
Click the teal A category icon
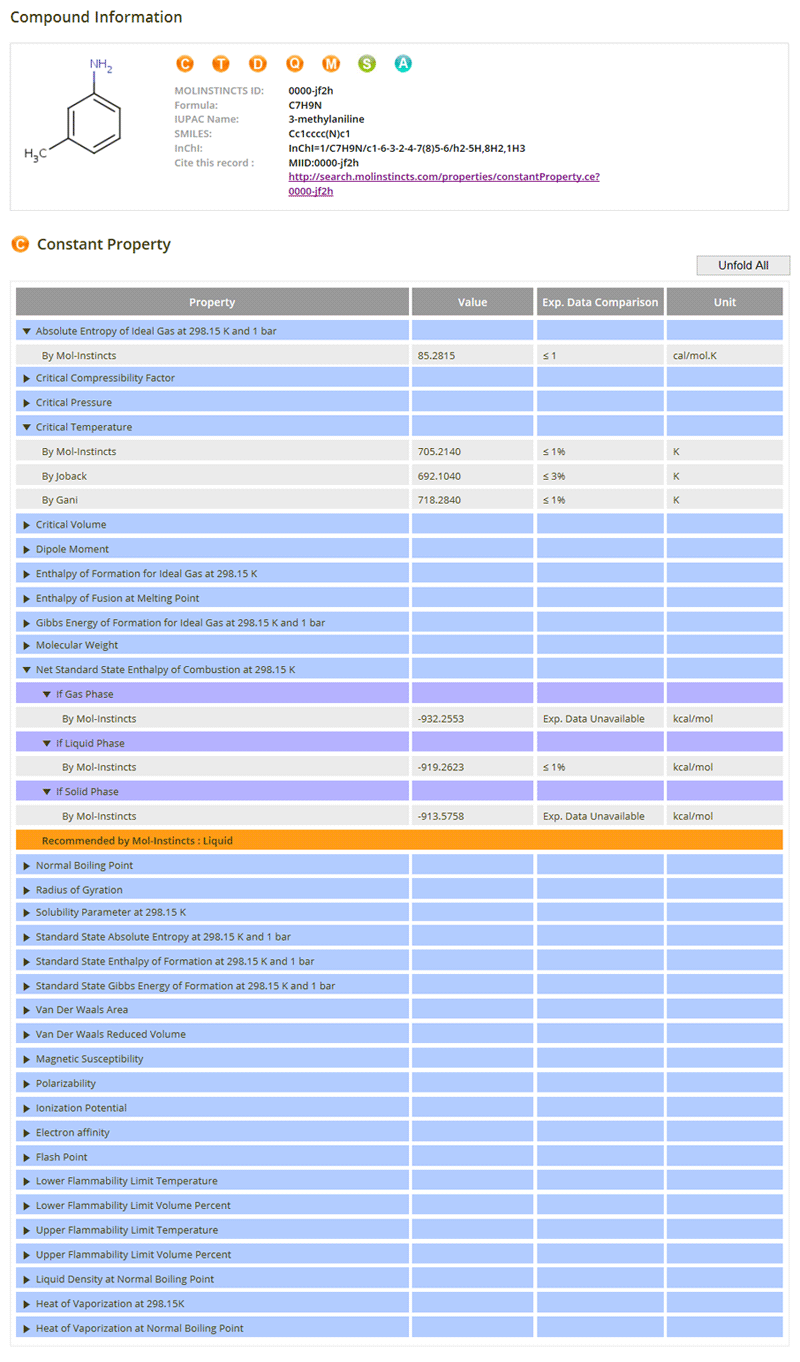pyautogui.click(x=403, y=64)
